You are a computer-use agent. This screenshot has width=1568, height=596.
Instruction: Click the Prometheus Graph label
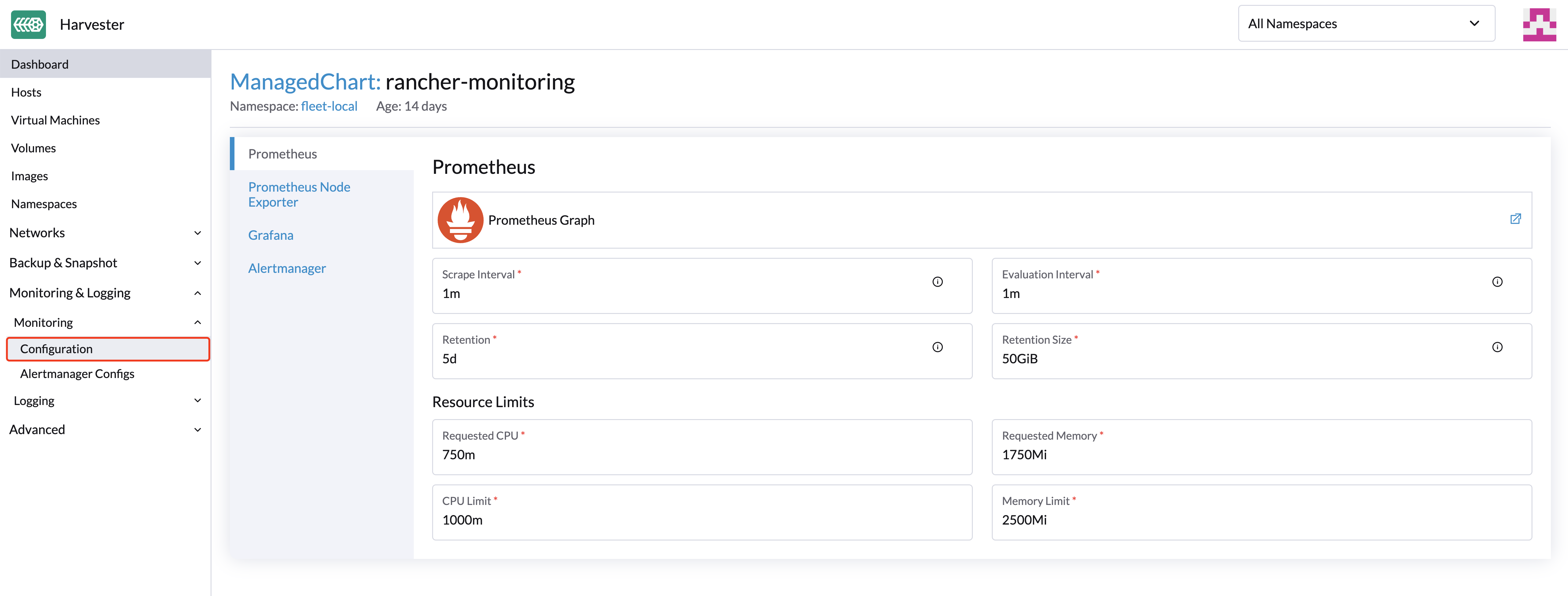click(541, 220)
